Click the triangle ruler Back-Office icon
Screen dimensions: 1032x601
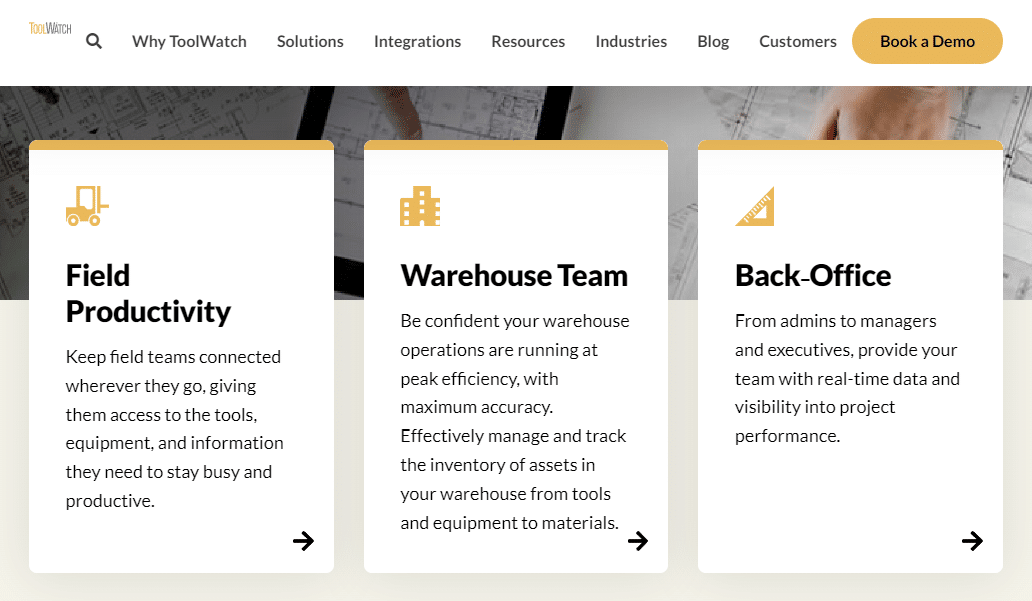click(754, 206)
